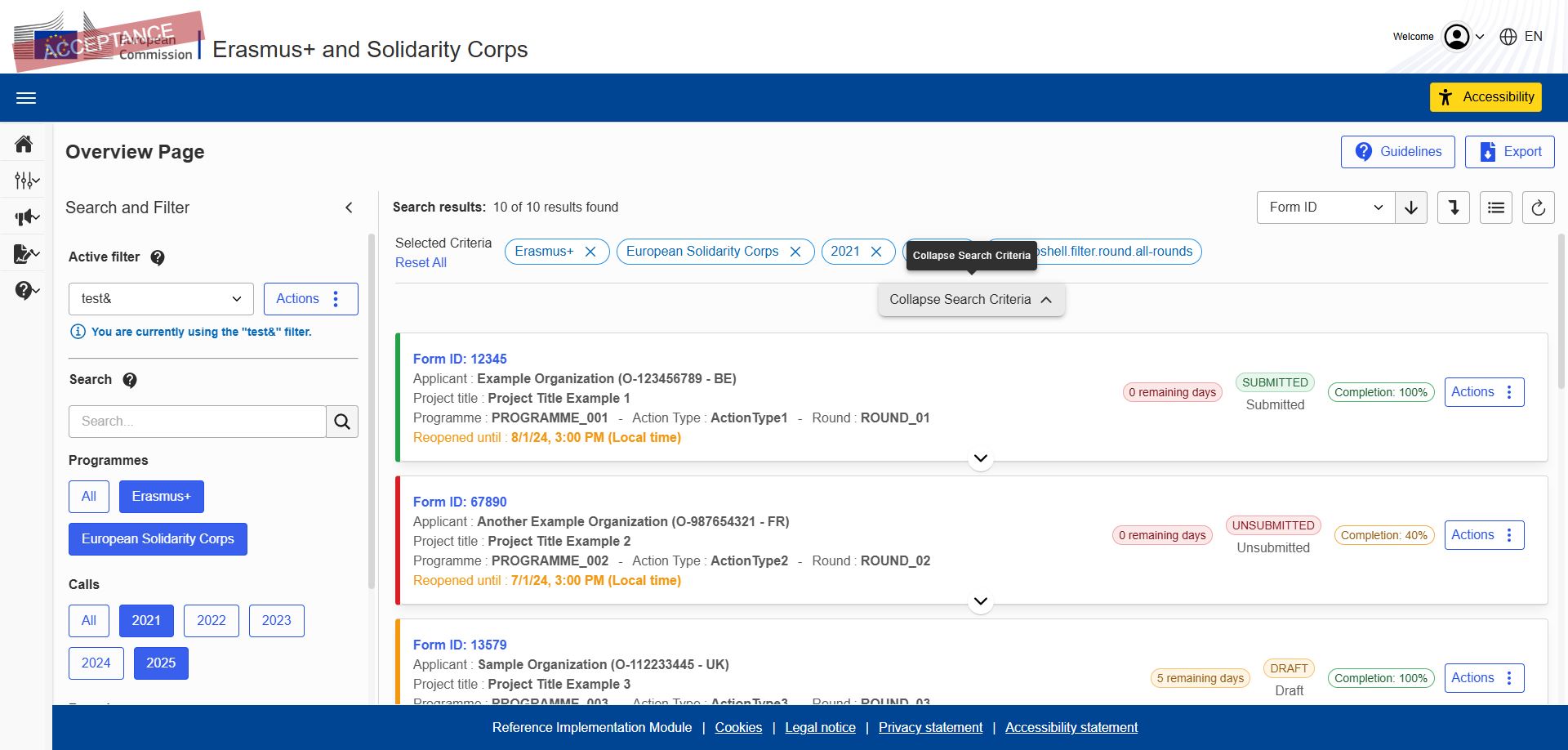Screen dimensions: 1568x750
Task: Toggle the 2025 call filter
Action: (161, 663)
